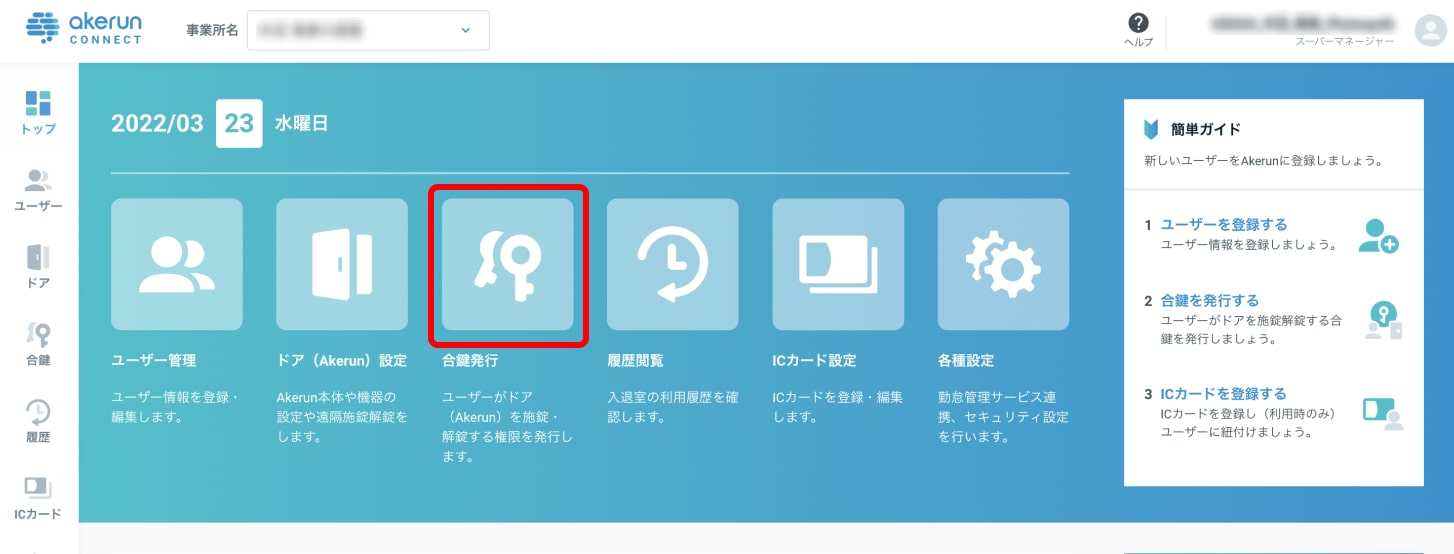1454x554 pixels.
Task: Click the user avatar icon
Action: 1431,30
